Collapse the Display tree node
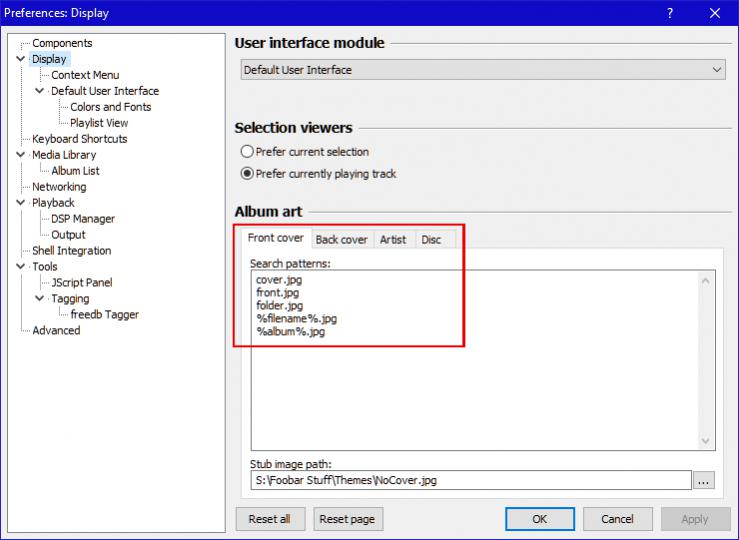 [x=21, y=59]
